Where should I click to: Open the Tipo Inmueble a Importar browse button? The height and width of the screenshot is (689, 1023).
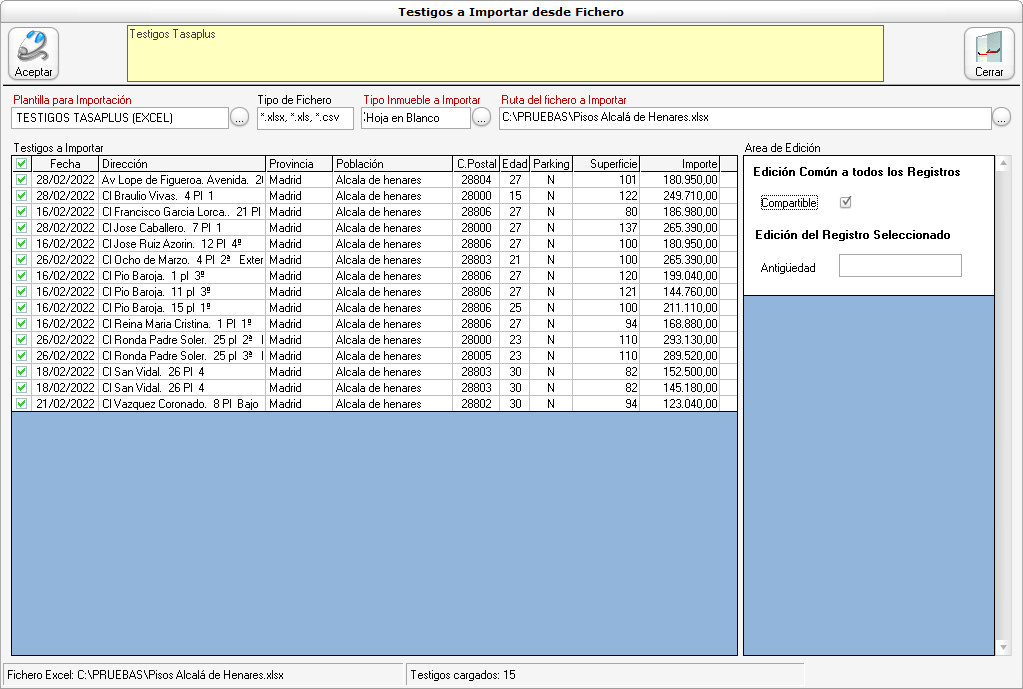[x=481, y=118]
